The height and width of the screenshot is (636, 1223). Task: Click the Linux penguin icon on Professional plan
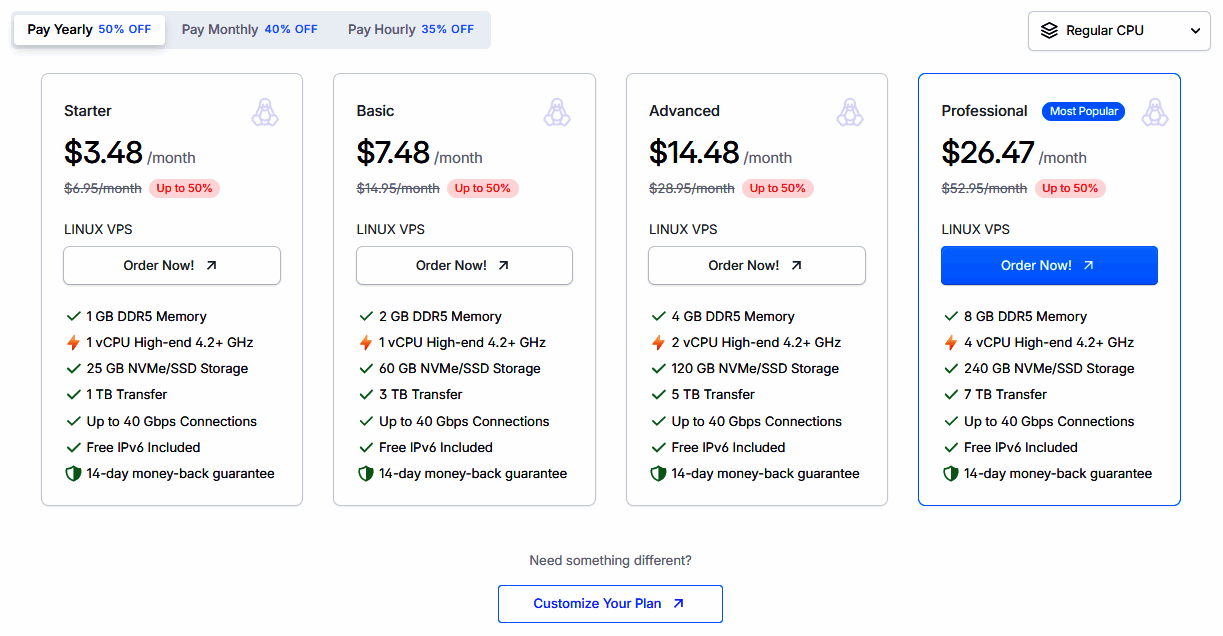click(1155, 112)
